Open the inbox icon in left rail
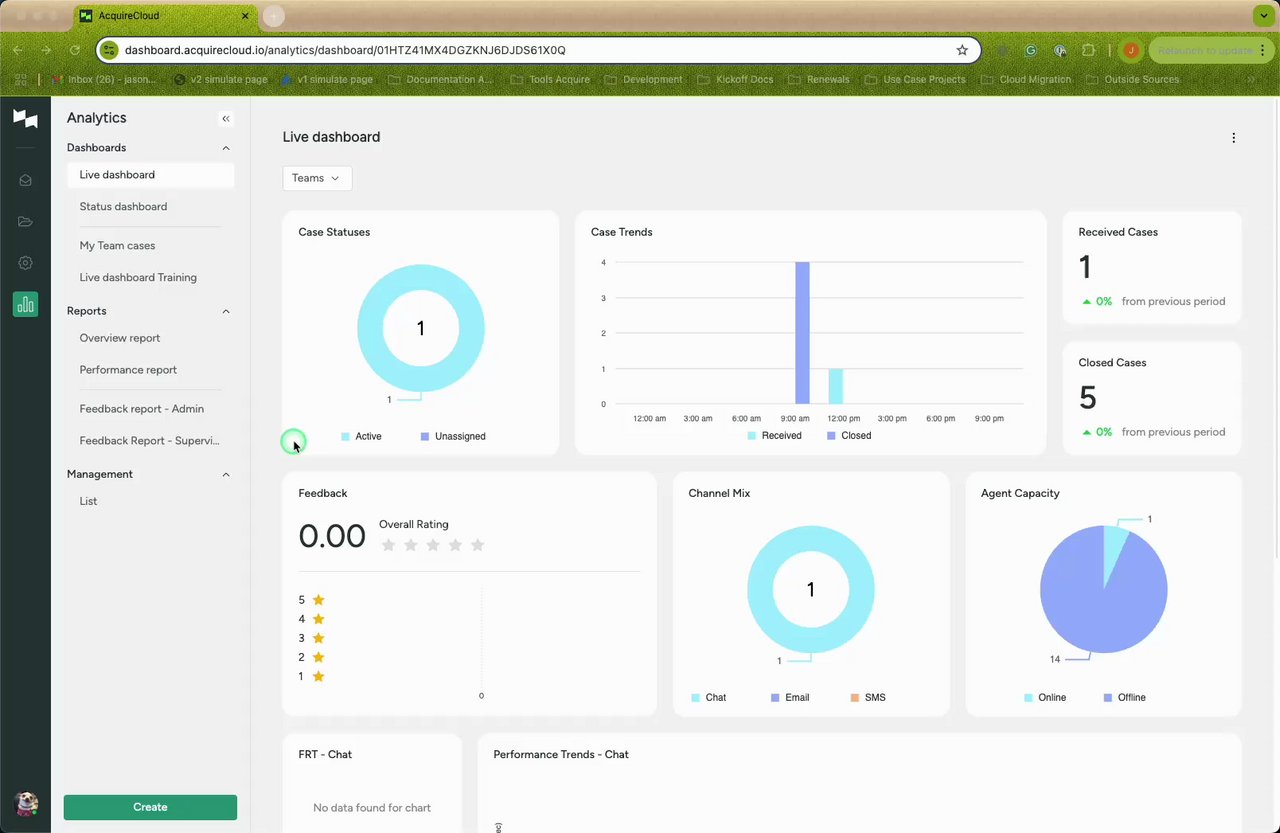Viewport: 1280px width, 833px height. [25, 180]
